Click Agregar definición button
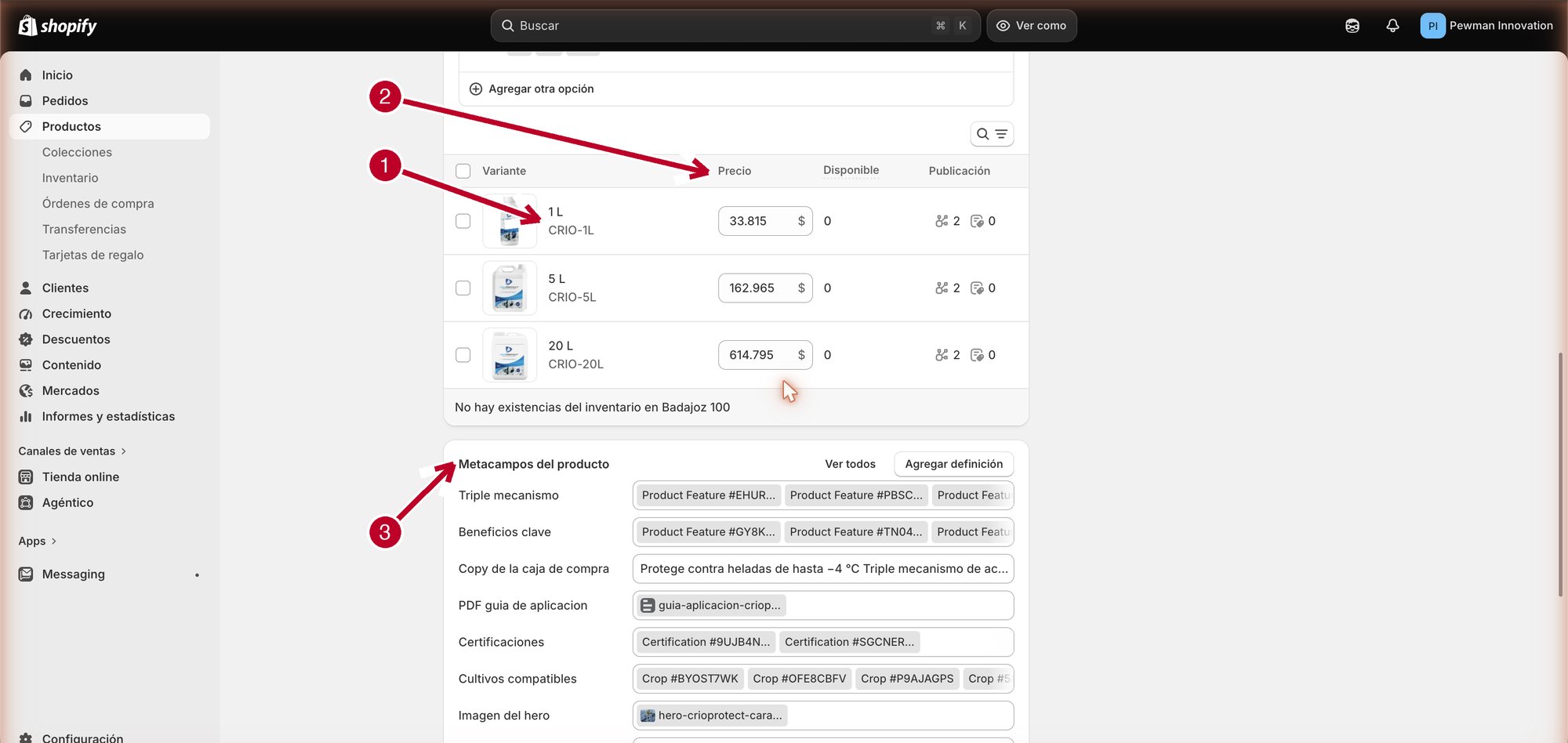The width and height of the screenshot is (1568, 743). click(x=953, y=464)
